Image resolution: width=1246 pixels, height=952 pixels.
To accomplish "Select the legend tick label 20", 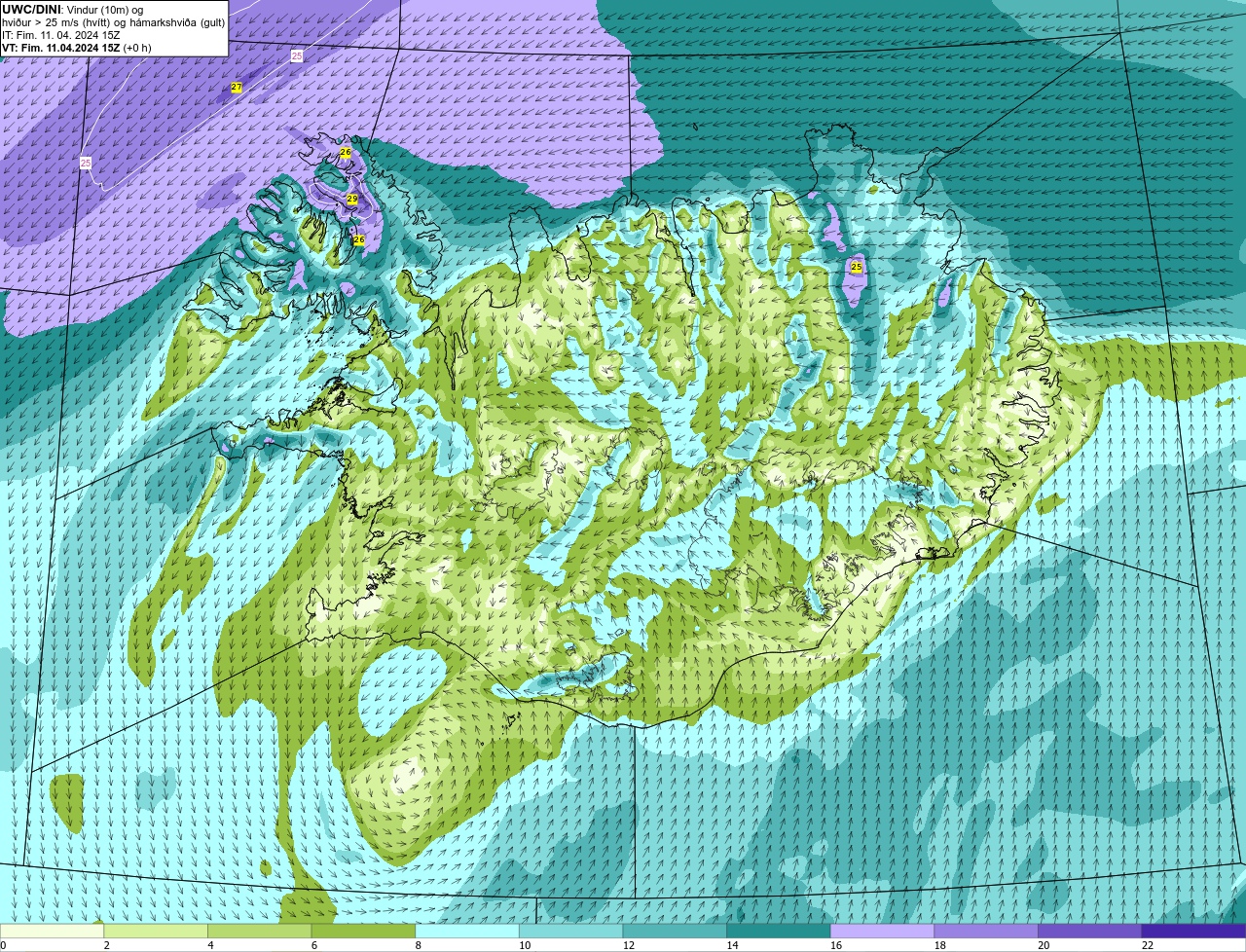I will click(x=1044, y=945).
